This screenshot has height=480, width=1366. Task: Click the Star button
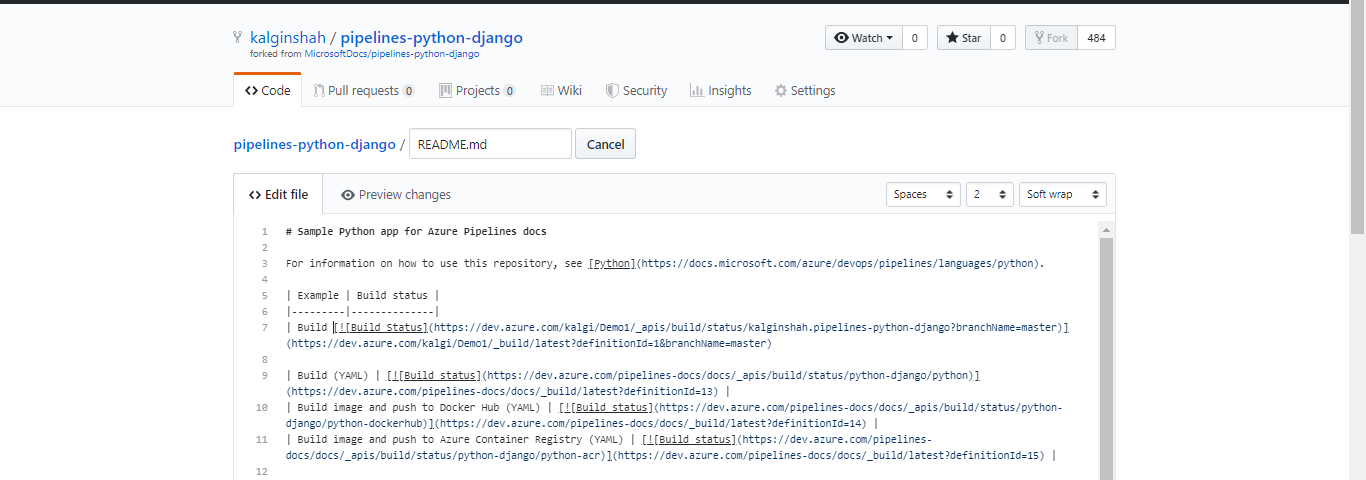click(964, 38)
